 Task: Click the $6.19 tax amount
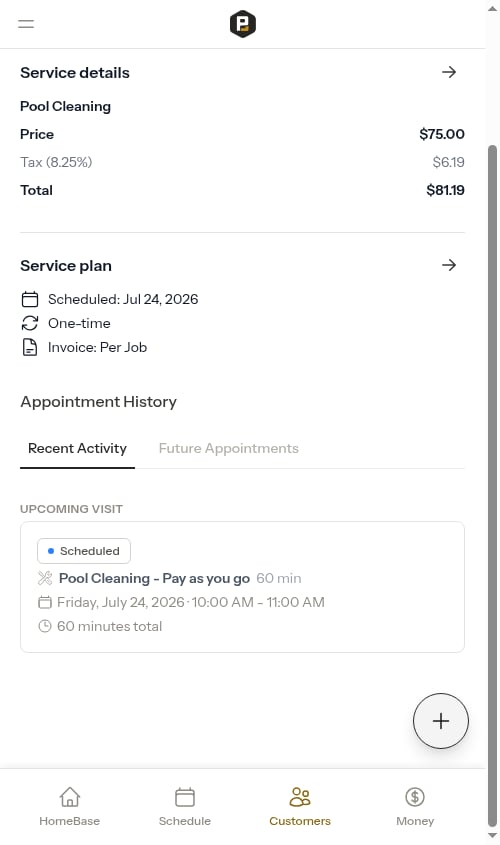448,162
